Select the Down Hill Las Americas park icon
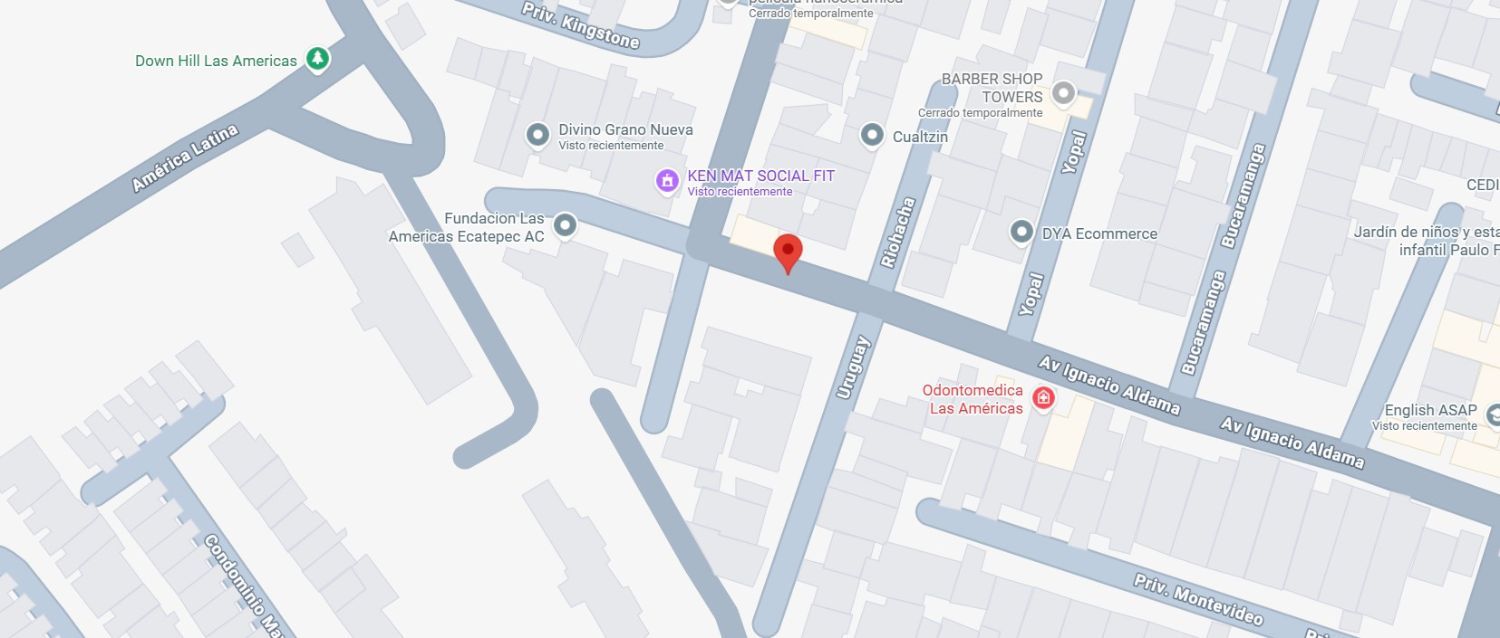This screenshot has width=1500, height=638. (318, 59)
